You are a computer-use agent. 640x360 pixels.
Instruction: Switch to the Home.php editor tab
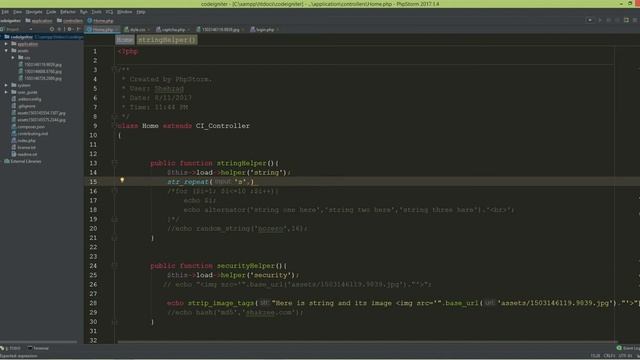coord(102,29)
